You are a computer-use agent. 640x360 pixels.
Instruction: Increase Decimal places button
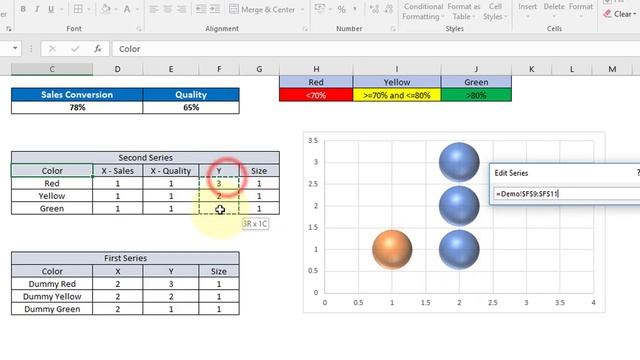[374, 9]
